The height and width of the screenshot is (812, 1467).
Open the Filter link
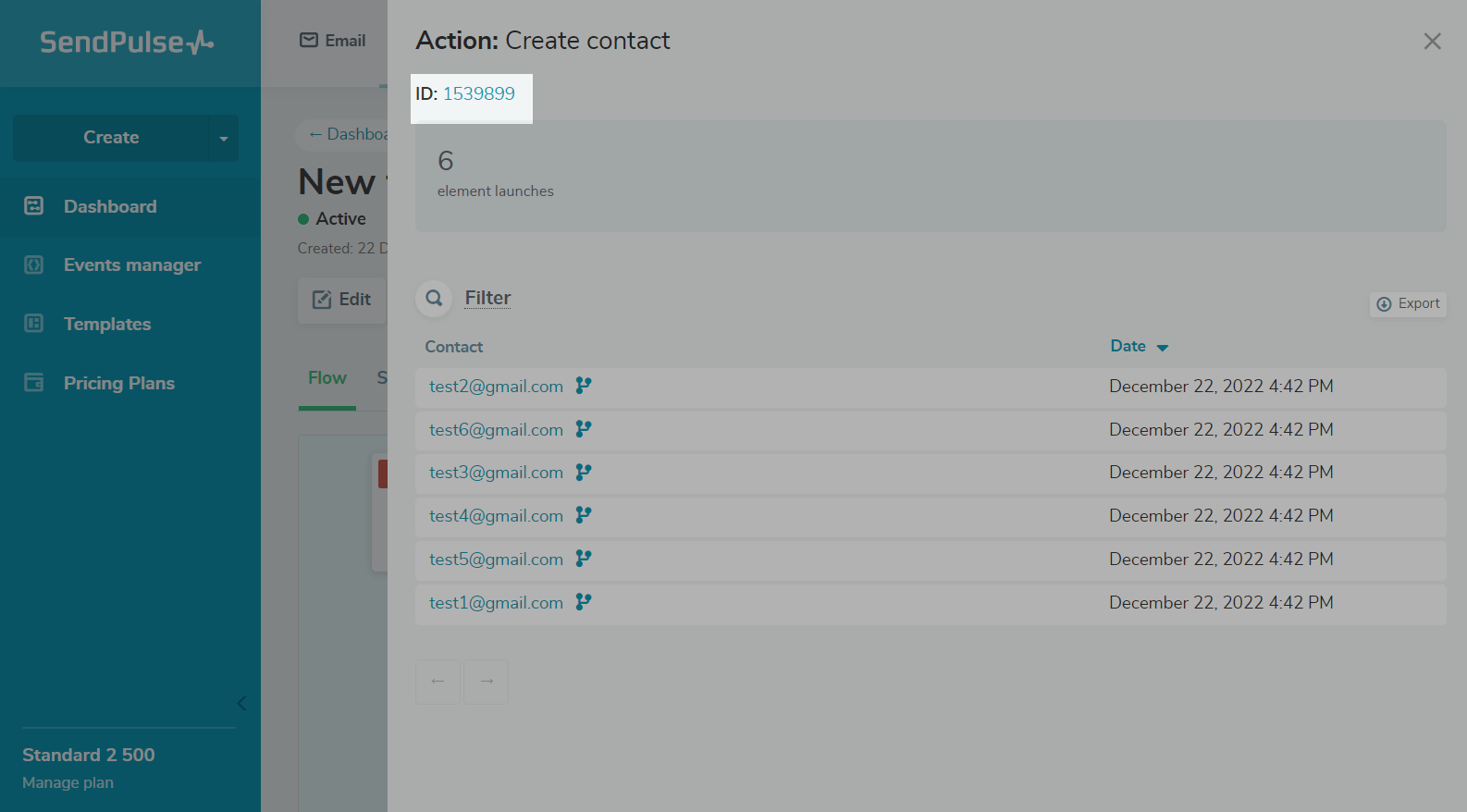487,298
